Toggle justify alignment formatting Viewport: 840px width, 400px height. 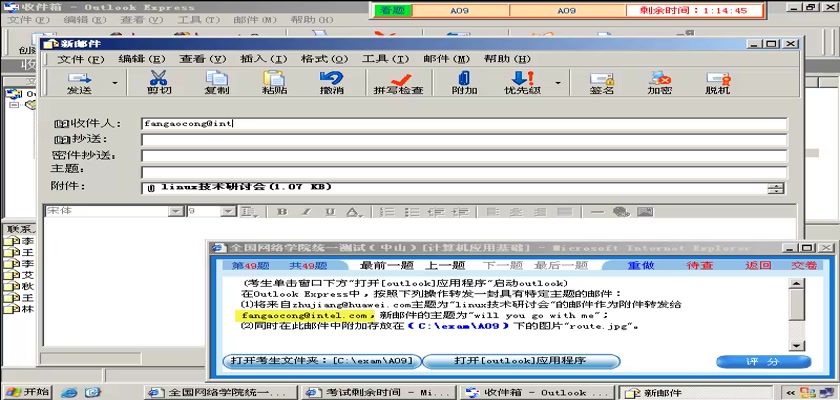565,212
